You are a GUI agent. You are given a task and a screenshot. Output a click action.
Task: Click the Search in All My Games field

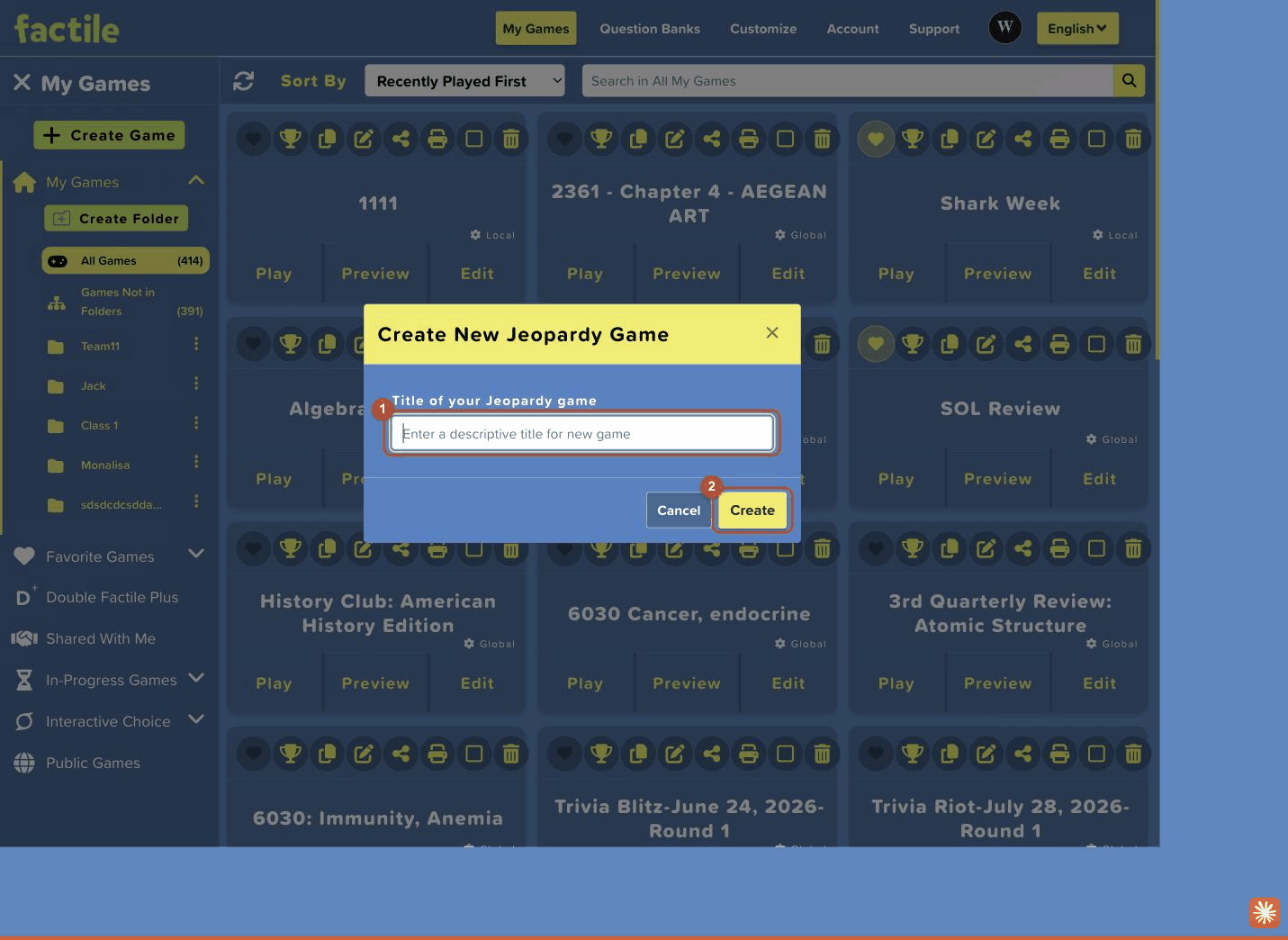click(848, 81)
